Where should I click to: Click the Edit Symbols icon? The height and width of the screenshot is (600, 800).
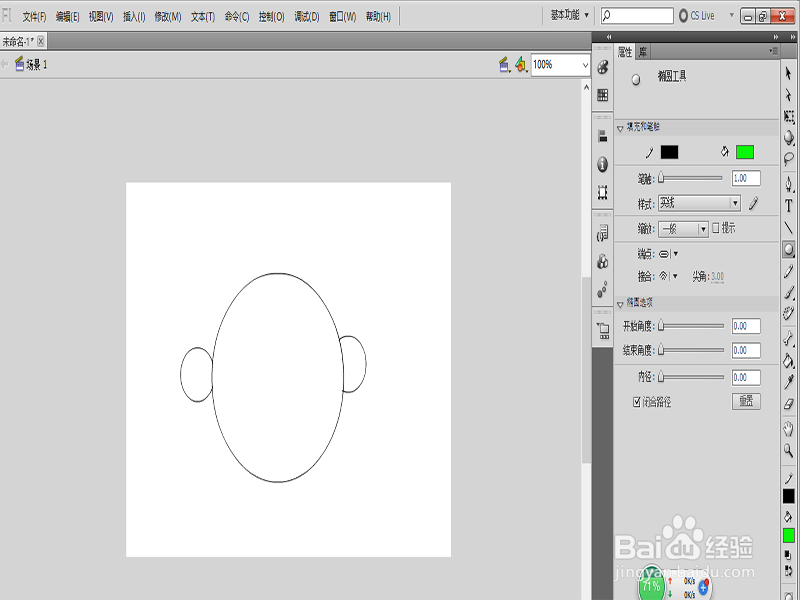point(520,65)
